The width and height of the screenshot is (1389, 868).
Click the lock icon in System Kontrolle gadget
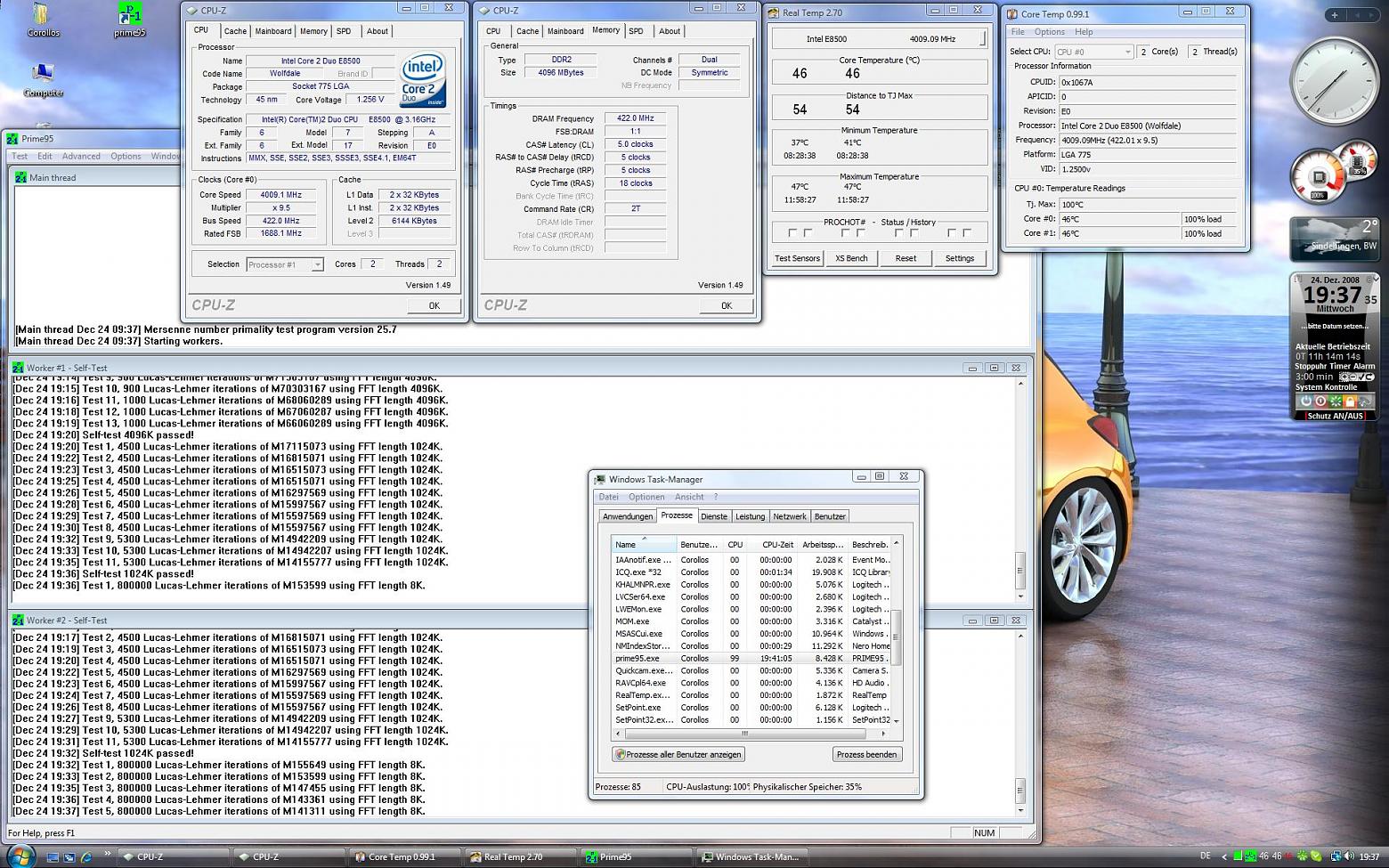point(1349,402)
